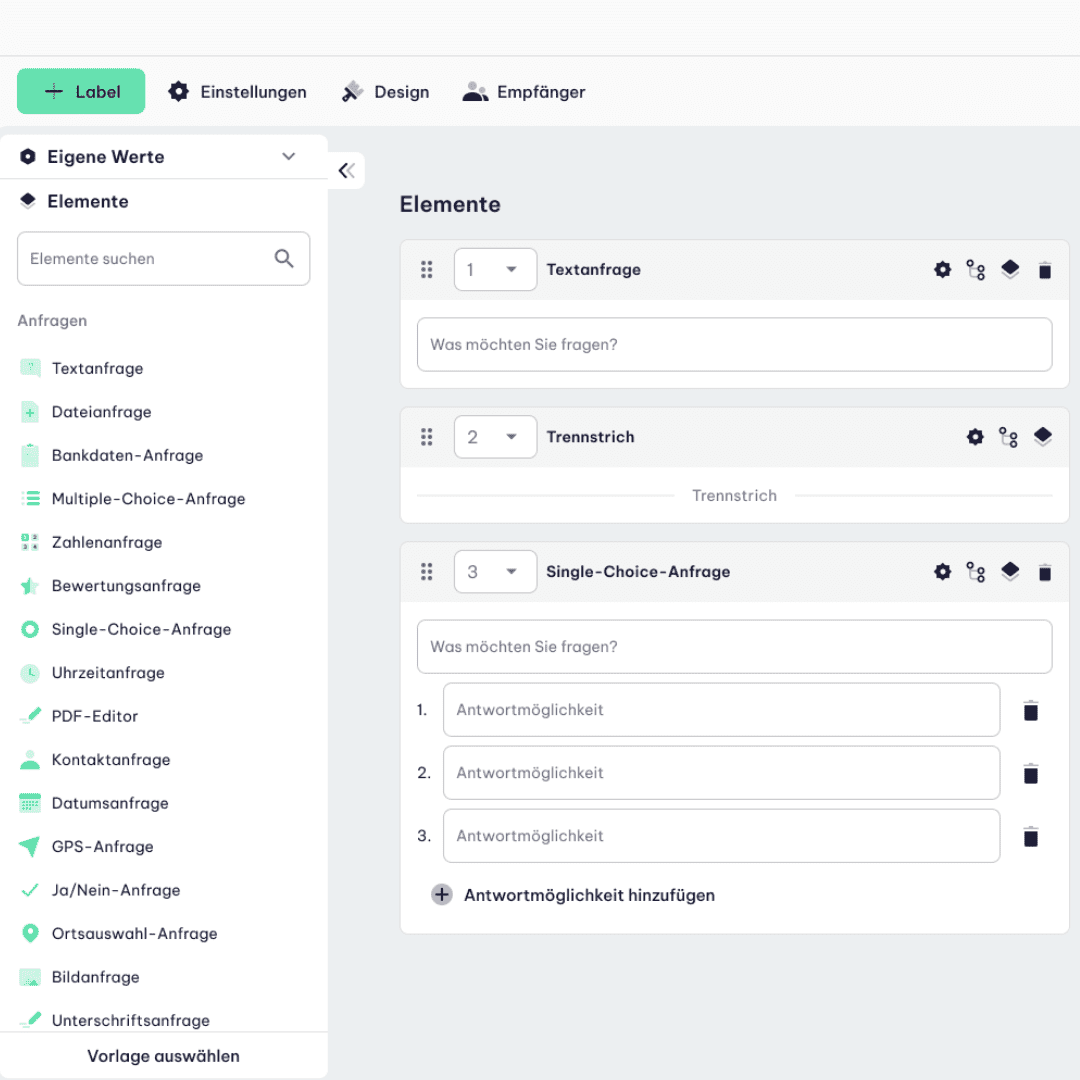Viewport: 1080px width, 1080px height.
Task: Add a Textanfrage from the sidebar
Action: (x=83, y=368)
